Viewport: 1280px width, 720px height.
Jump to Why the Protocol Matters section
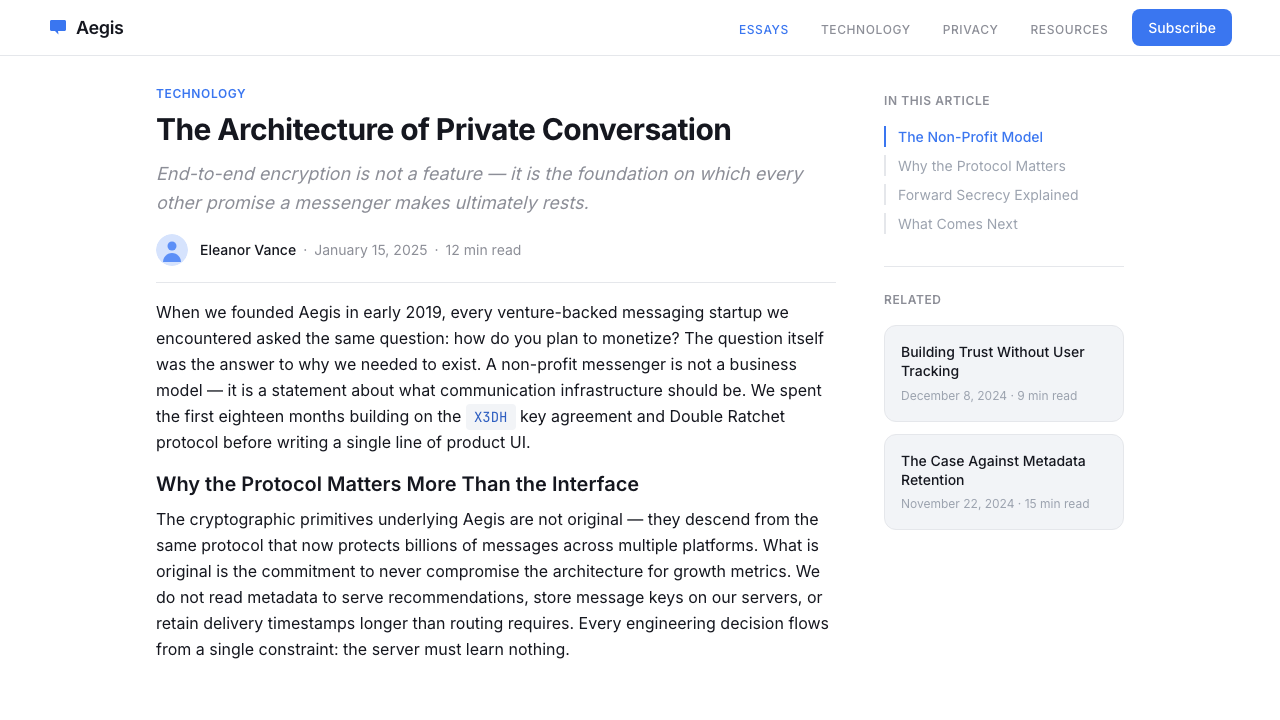point(982,166)
